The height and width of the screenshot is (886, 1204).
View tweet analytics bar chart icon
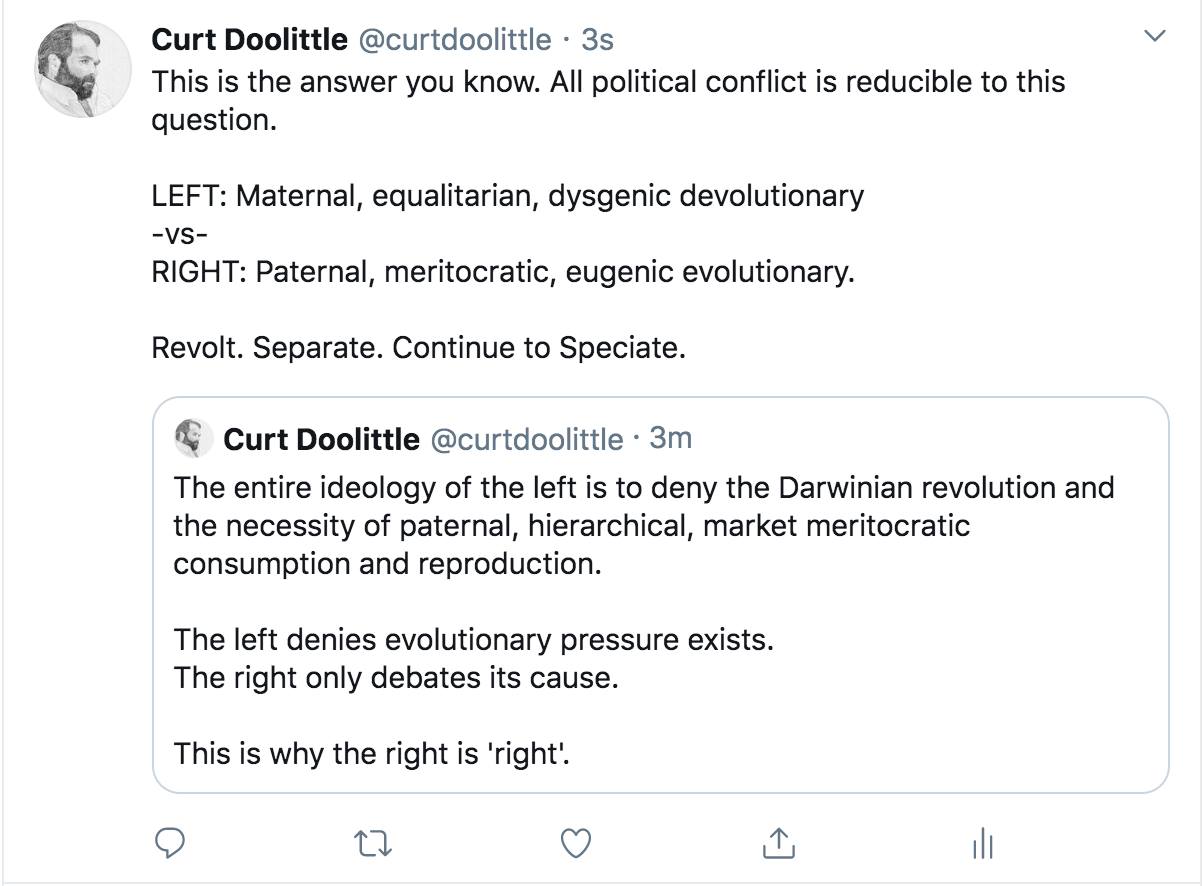tap(982, 844)
